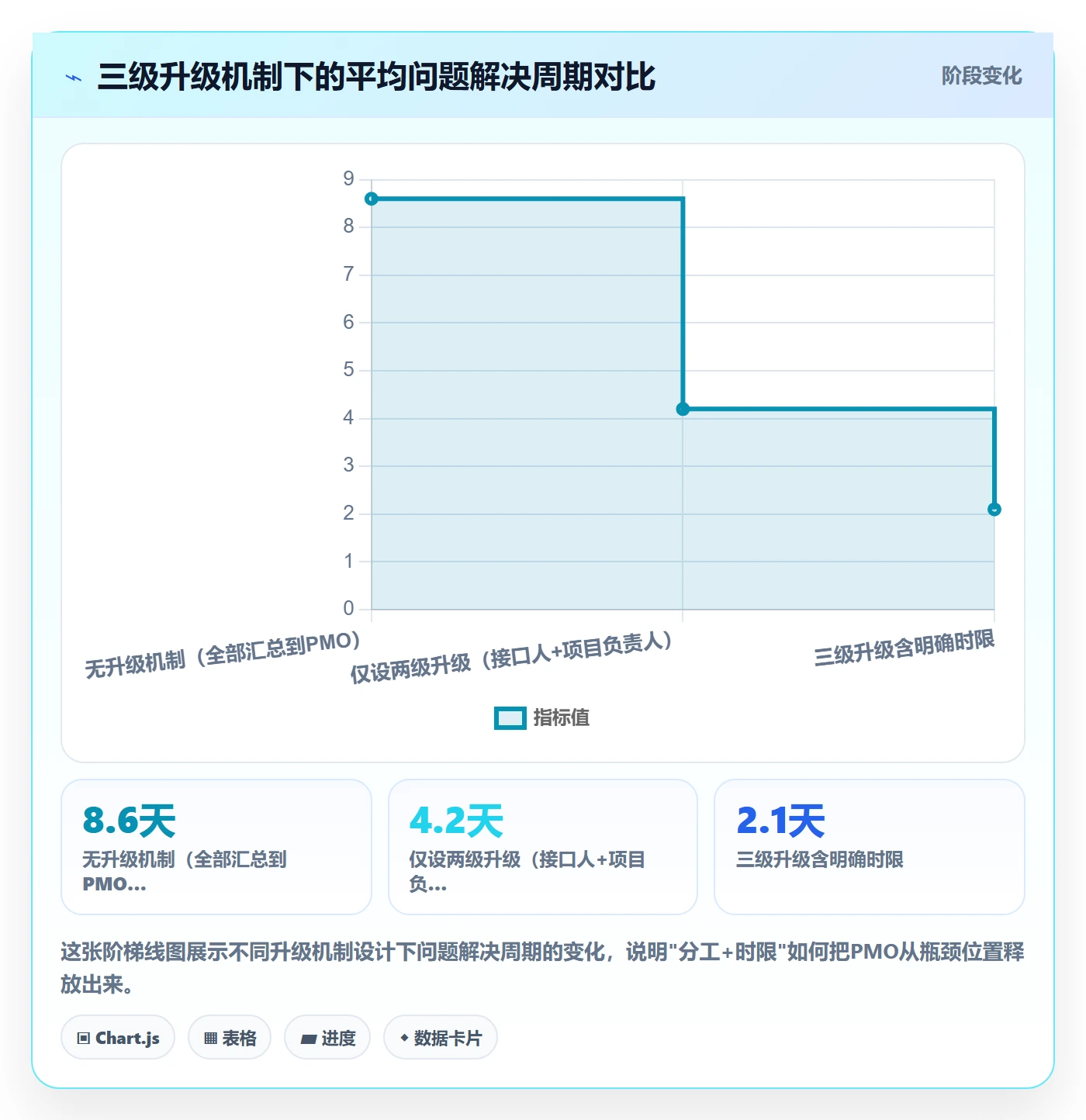Click the 阶段变化 label in header

981,76
